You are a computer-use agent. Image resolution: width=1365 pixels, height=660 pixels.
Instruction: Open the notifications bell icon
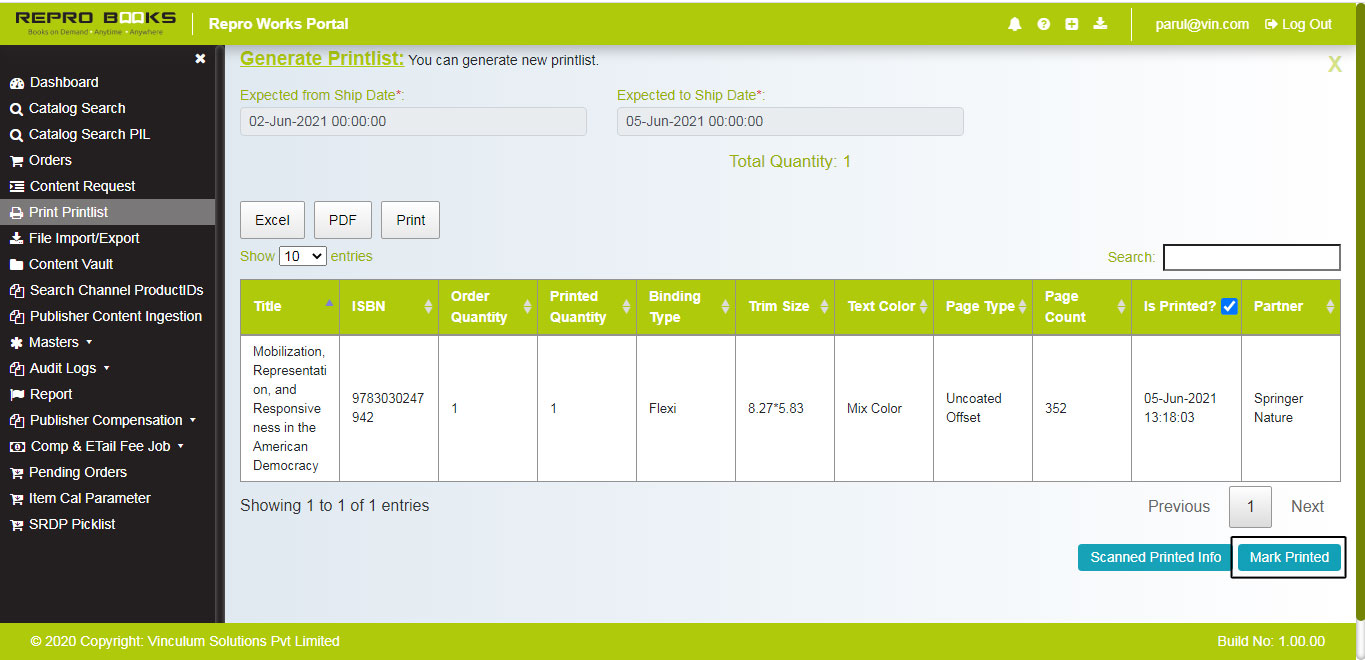1016,23
